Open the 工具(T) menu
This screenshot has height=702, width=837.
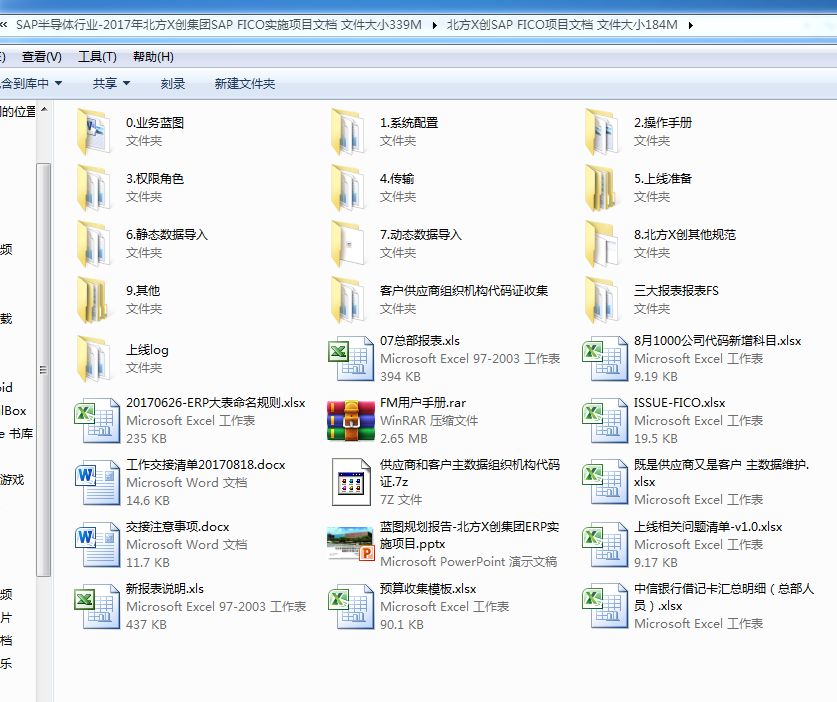[97, 57]
